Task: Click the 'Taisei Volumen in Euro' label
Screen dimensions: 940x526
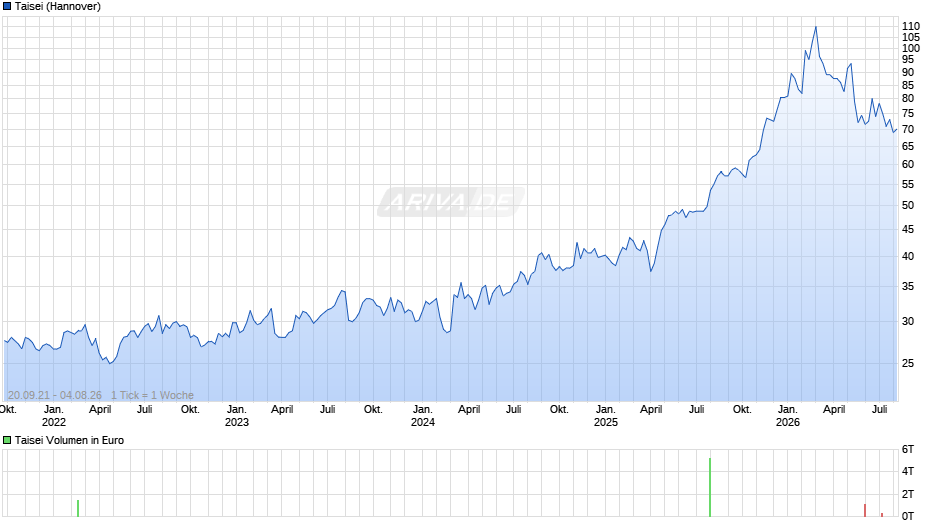Action: (69, 440)
